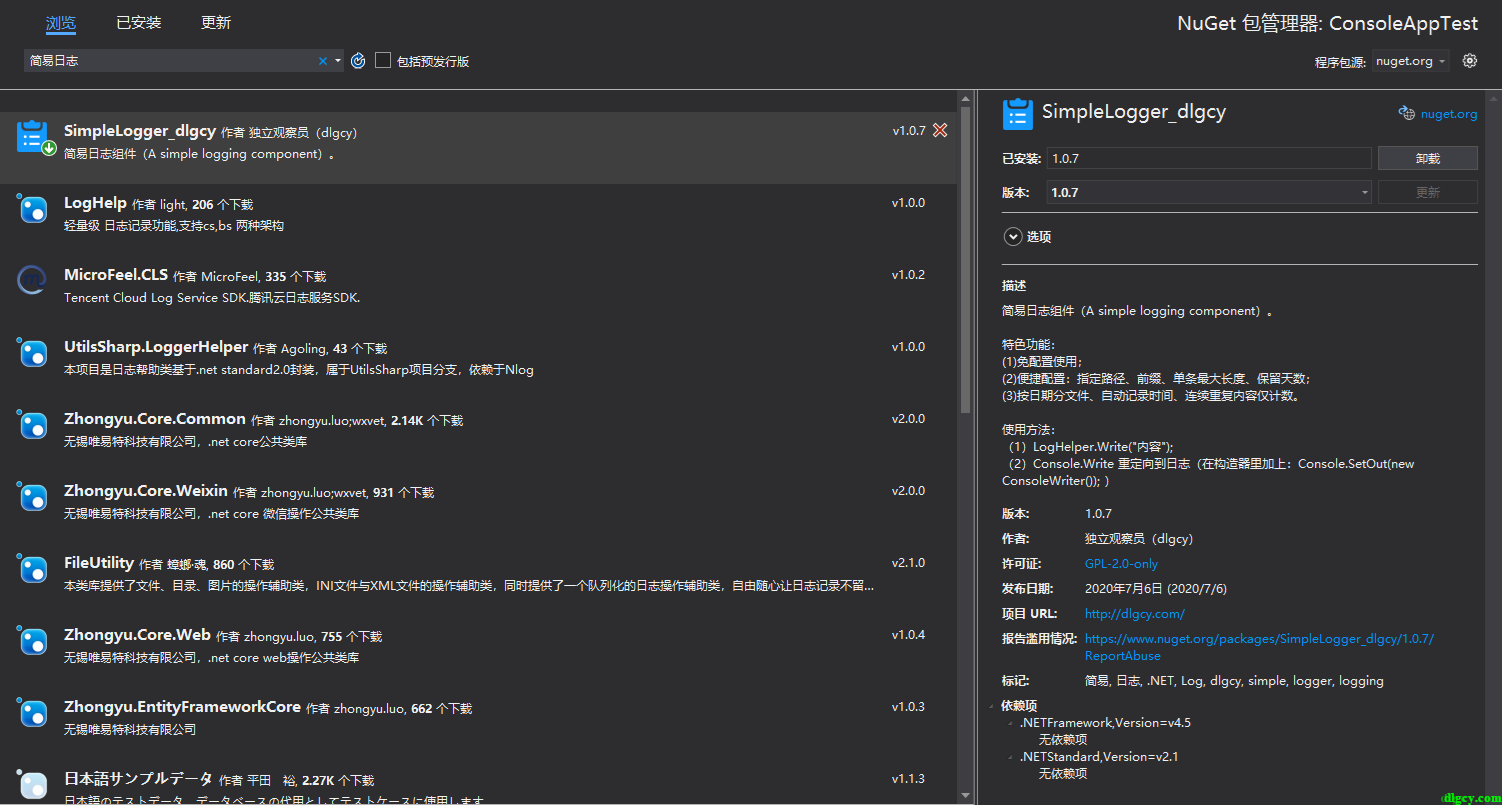Open package source settings gear
The image size is (1502, 805).
[x=1469, y=61]
